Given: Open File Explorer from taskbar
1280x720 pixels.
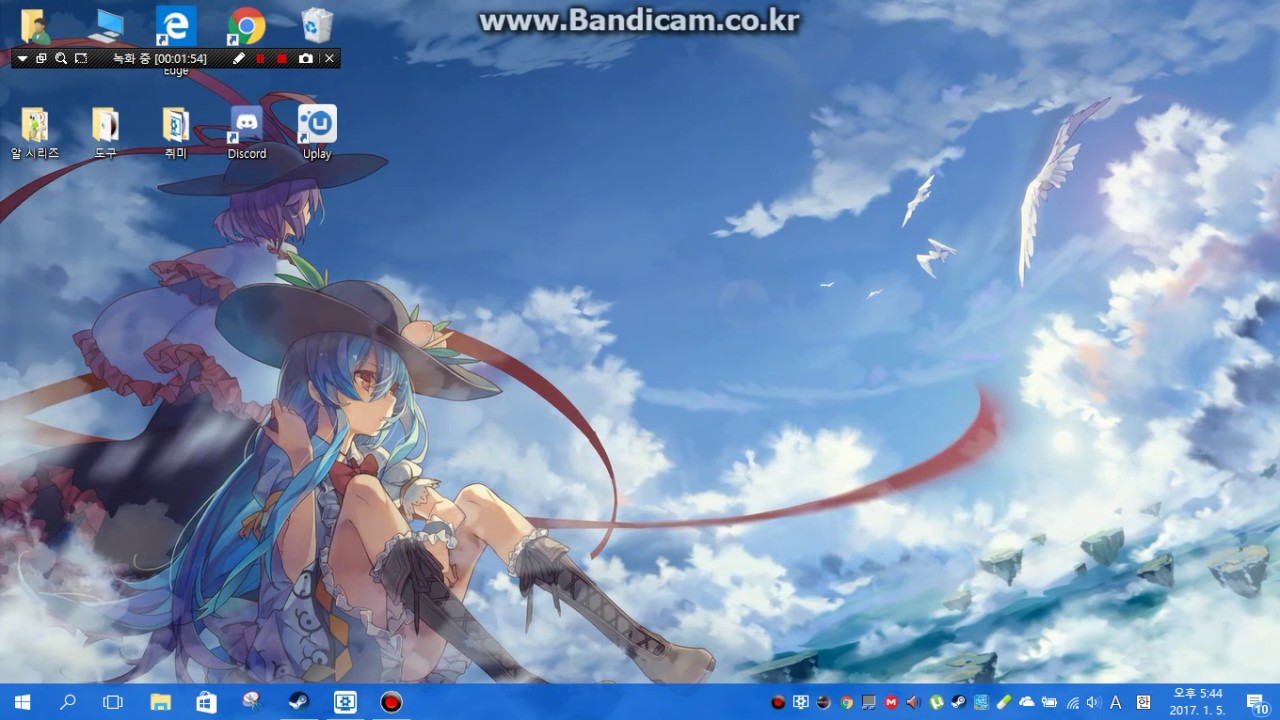Looking at the screenshot, I should point(161,702).
